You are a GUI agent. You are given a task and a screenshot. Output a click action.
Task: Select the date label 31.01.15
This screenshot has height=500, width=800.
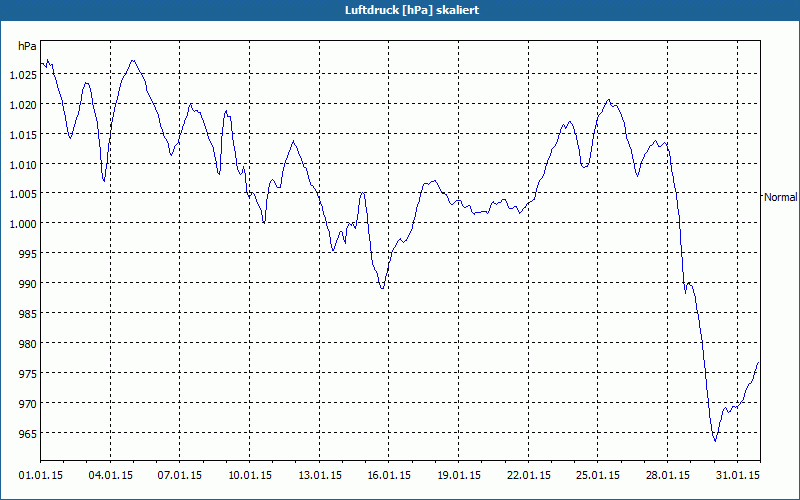click(x=737, y=475)
